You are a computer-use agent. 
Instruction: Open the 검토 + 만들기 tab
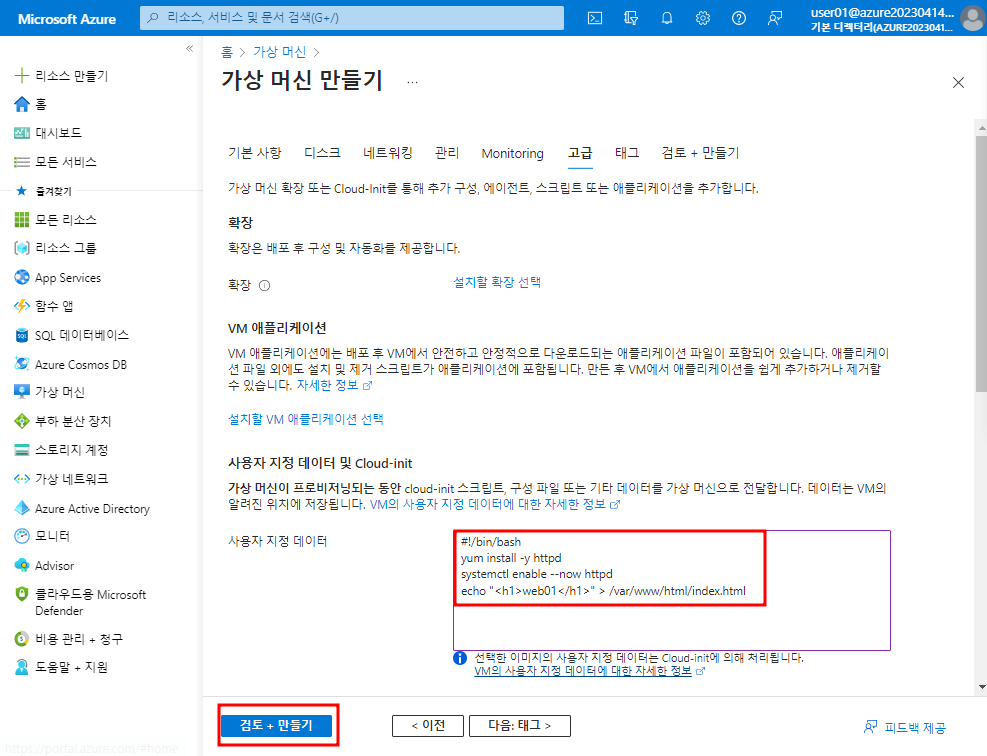click(x=701, y=153)
